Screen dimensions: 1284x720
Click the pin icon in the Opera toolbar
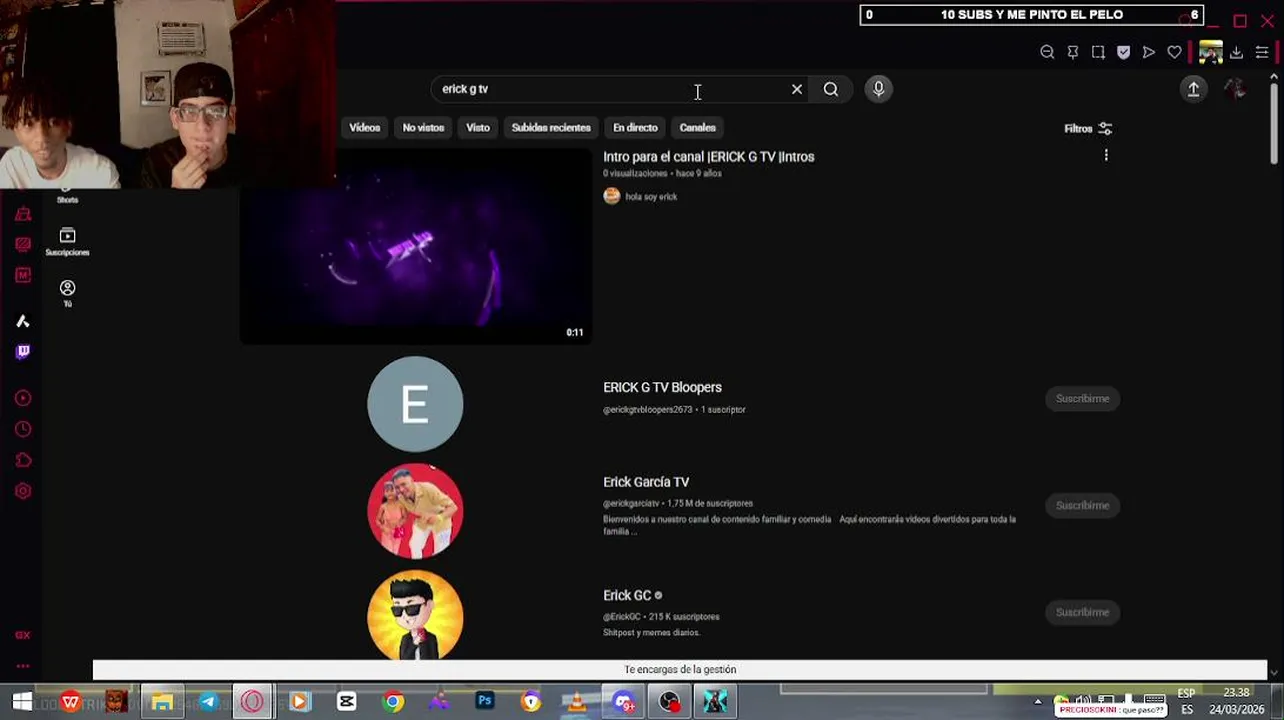(x=1072, y=52)
